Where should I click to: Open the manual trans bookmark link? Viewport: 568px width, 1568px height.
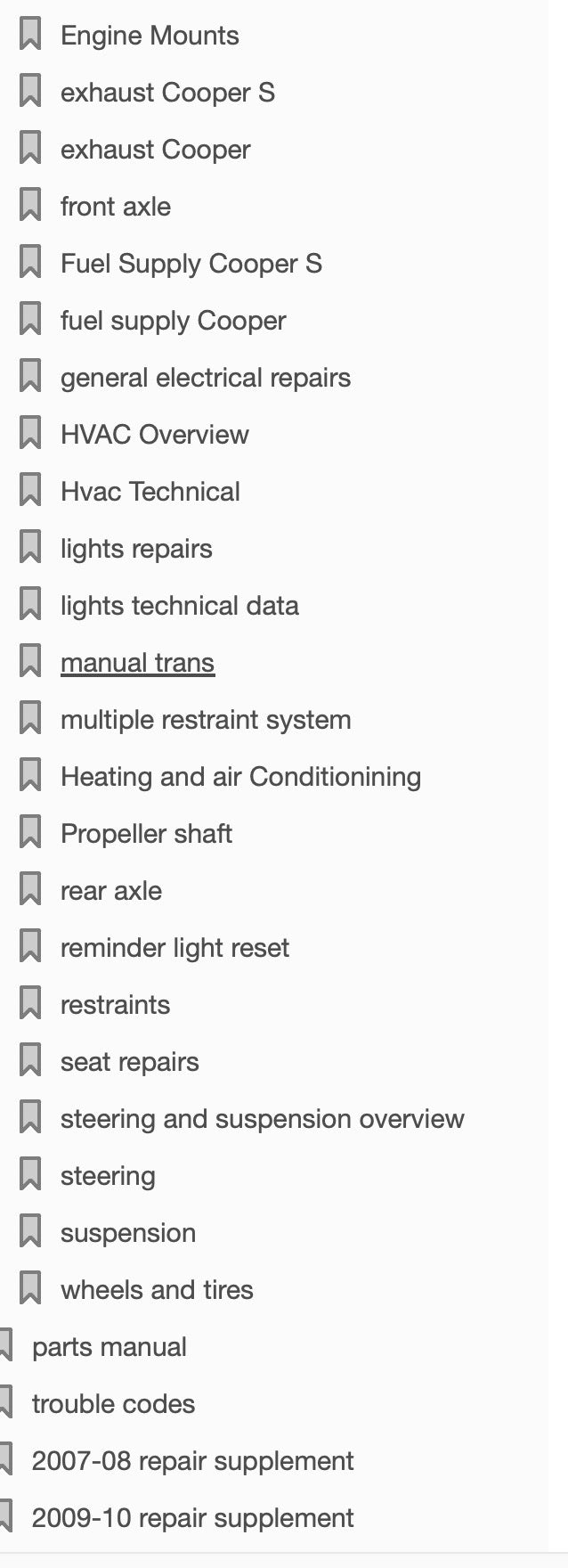(x=137, y=663)
